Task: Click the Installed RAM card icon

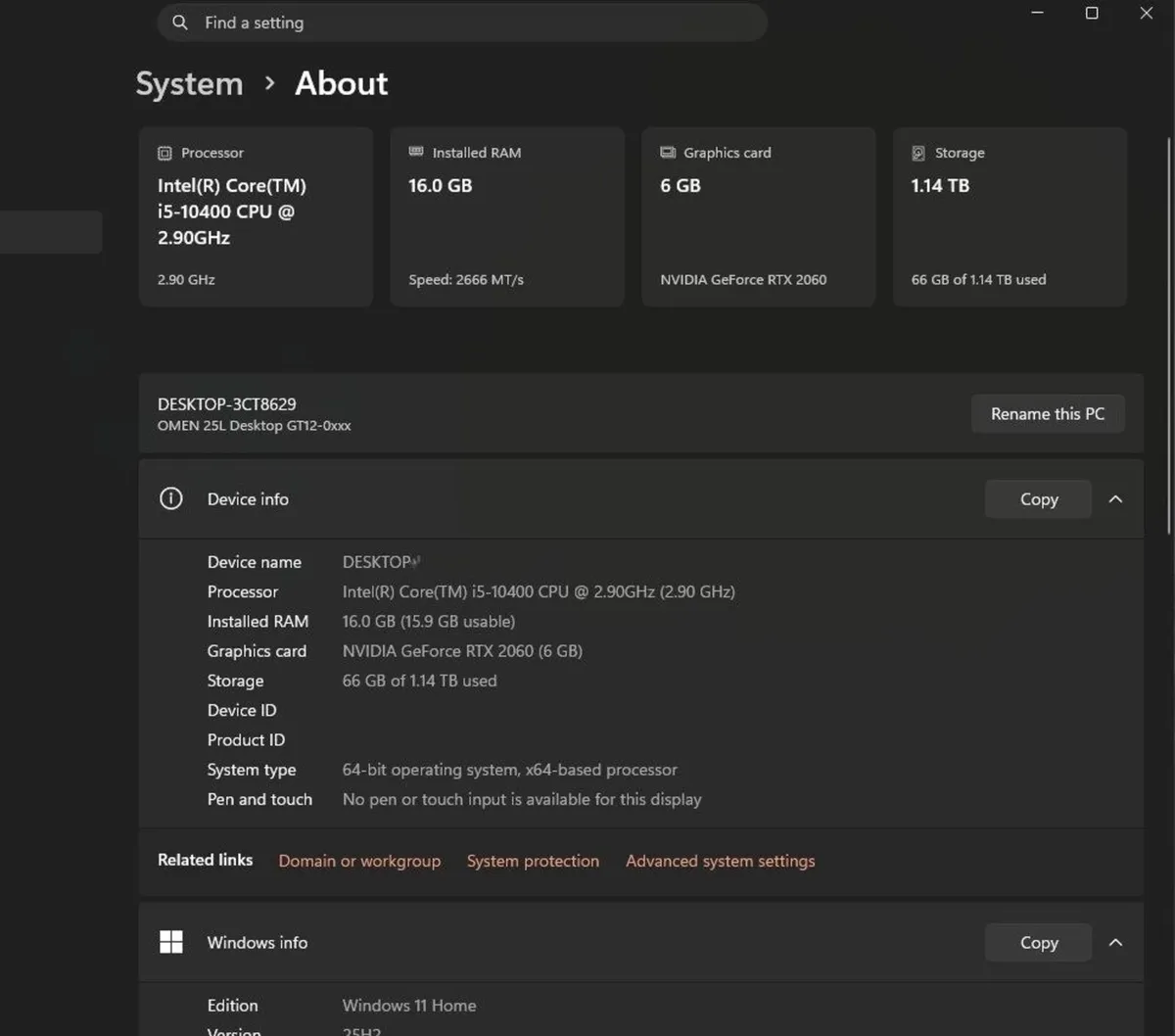Action: point(415,152)
